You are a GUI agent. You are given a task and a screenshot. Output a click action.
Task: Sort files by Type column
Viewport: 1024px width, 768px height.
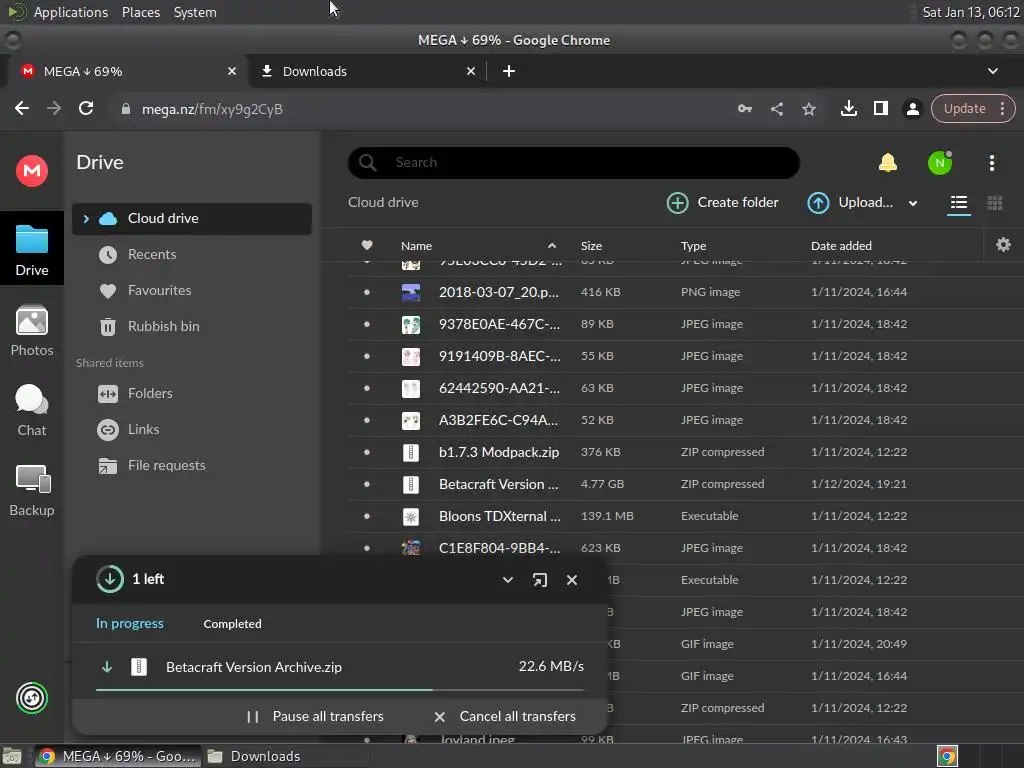tap(694, 246)
